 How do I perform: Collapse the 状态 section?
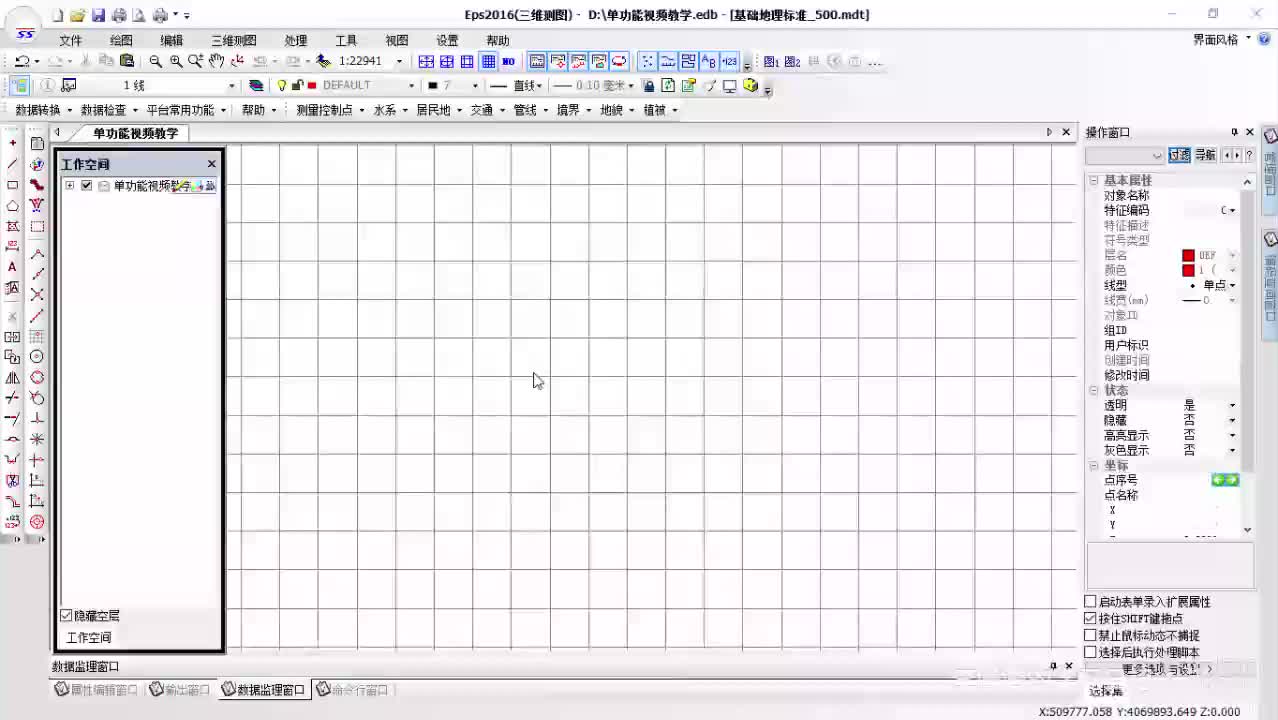click(1094, 391)
